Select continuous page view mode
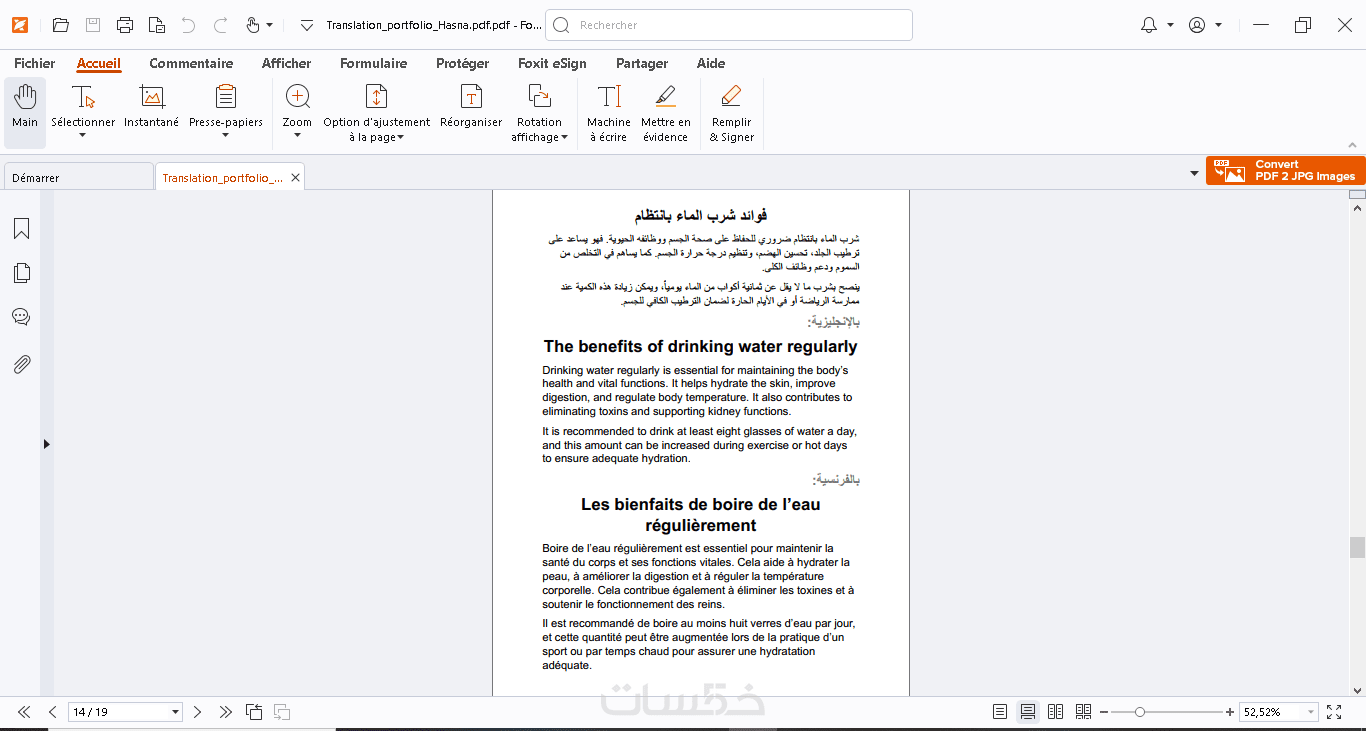The image size is (1366, 731). 1027,712
